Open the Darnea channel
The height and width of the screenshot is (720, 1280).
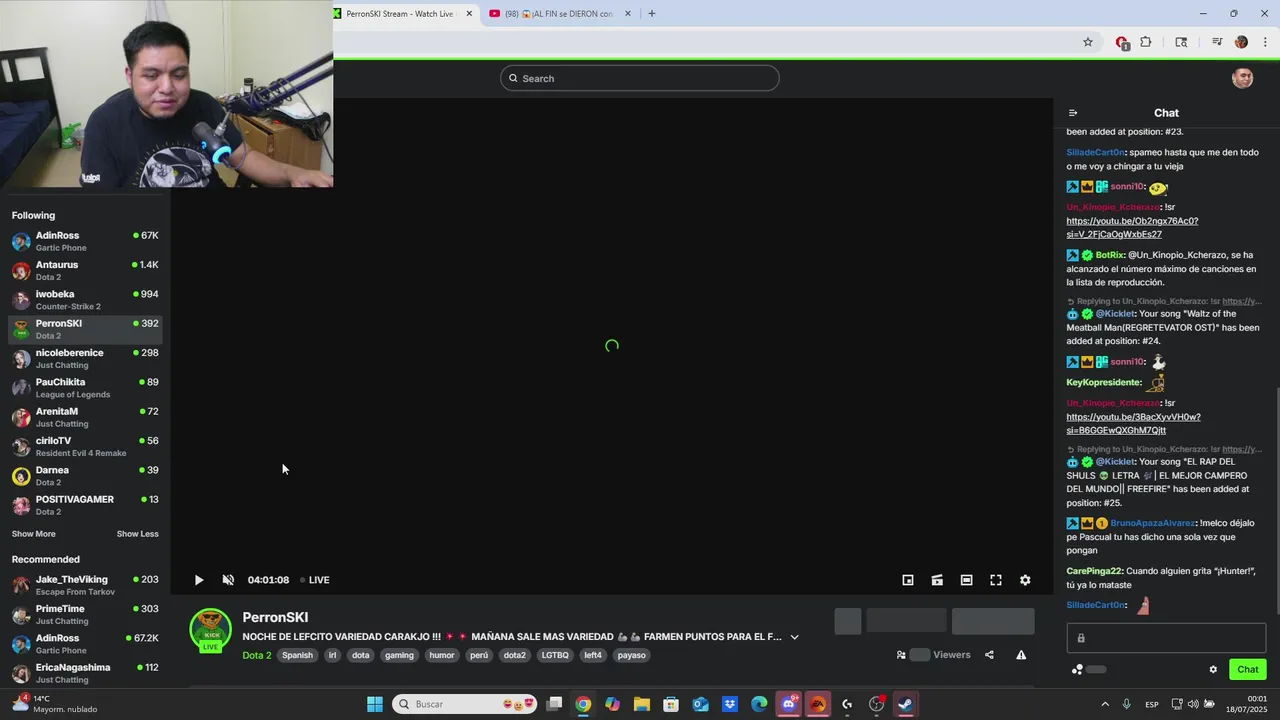[85, 476]
